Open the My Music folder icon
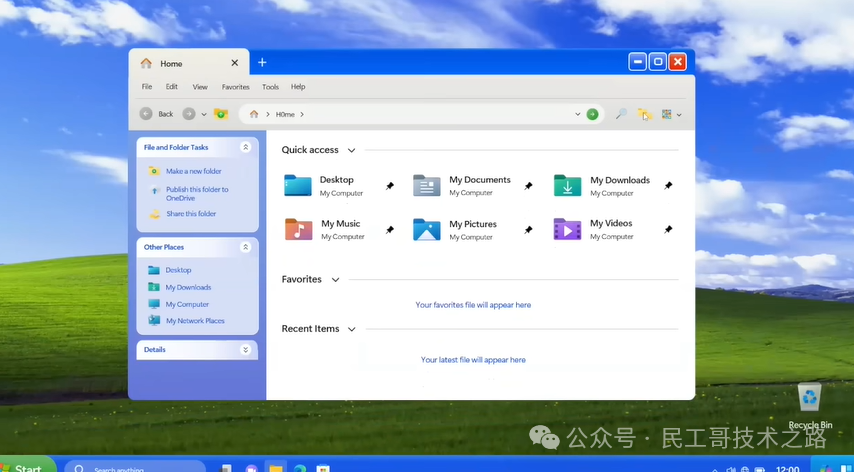 pyautogui.click(x=298, y=229)
